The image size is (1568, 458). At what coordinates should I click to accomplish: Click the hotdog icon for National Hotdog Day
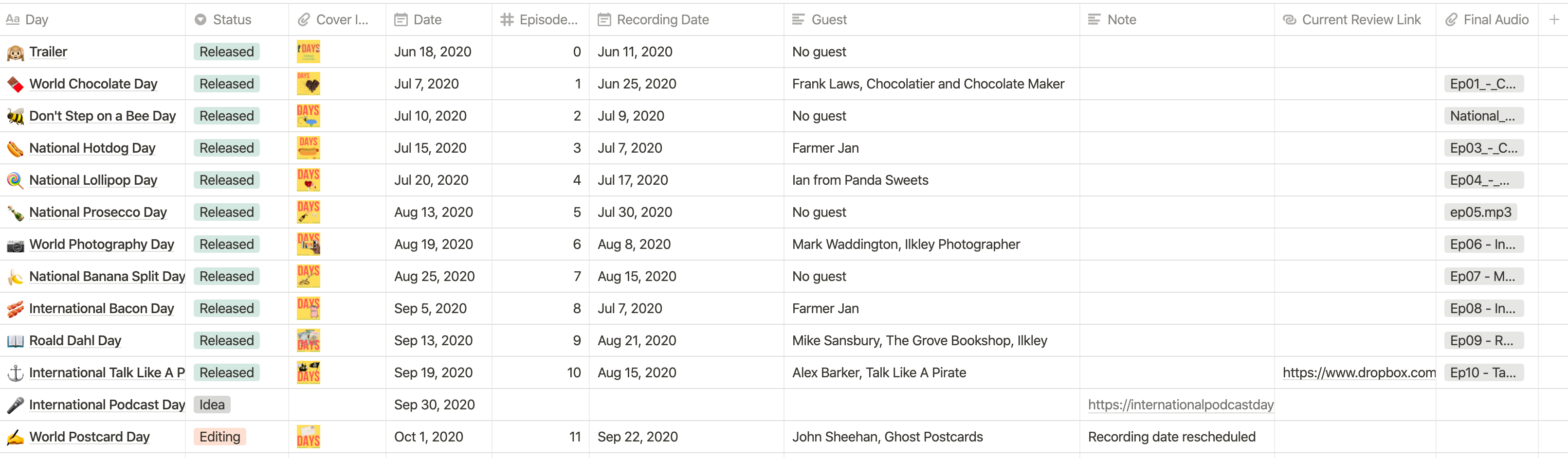15,148
